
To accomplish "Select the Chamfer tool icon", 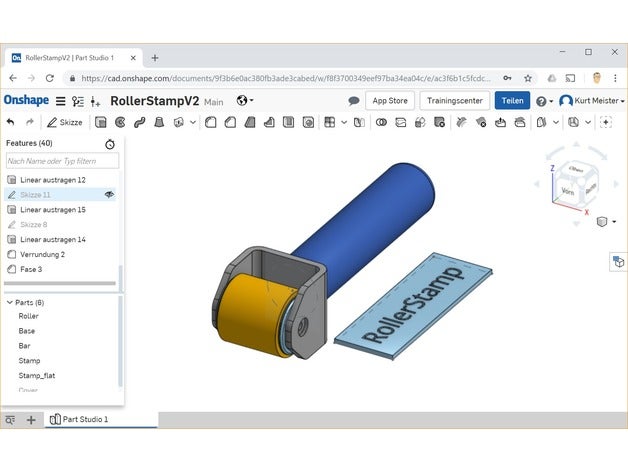I will click(x=230, y=122).
